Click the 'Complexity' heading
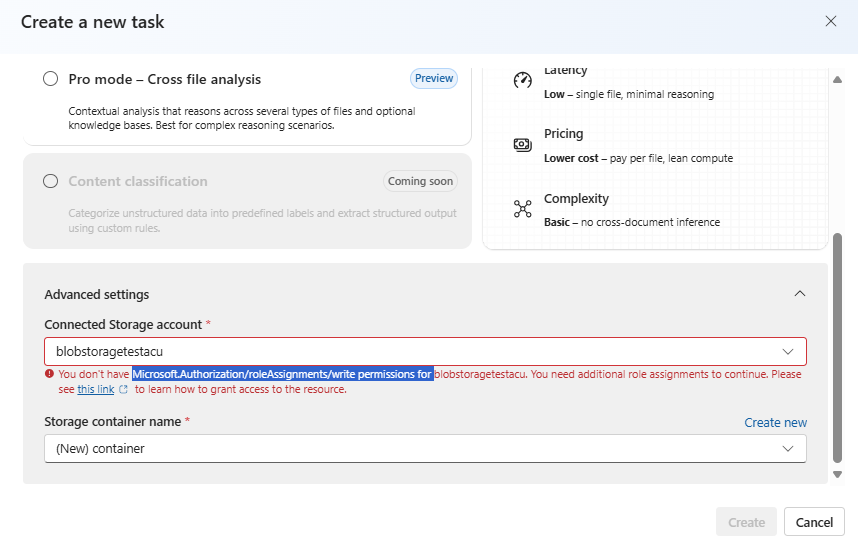The width and height of the screenshot is (858, 547). pyautogui.click(x=576, y=199)
